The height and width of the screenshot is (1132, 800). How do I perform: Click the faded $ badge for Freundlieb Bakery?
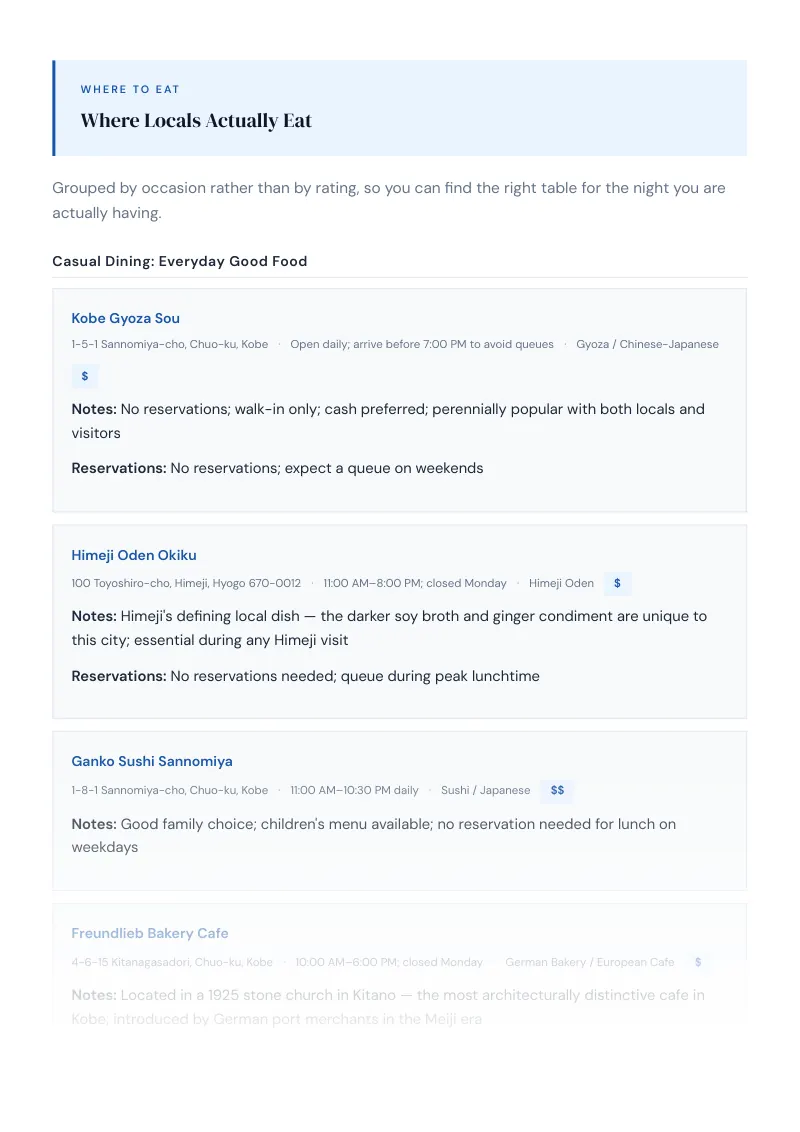click(698, 962)
